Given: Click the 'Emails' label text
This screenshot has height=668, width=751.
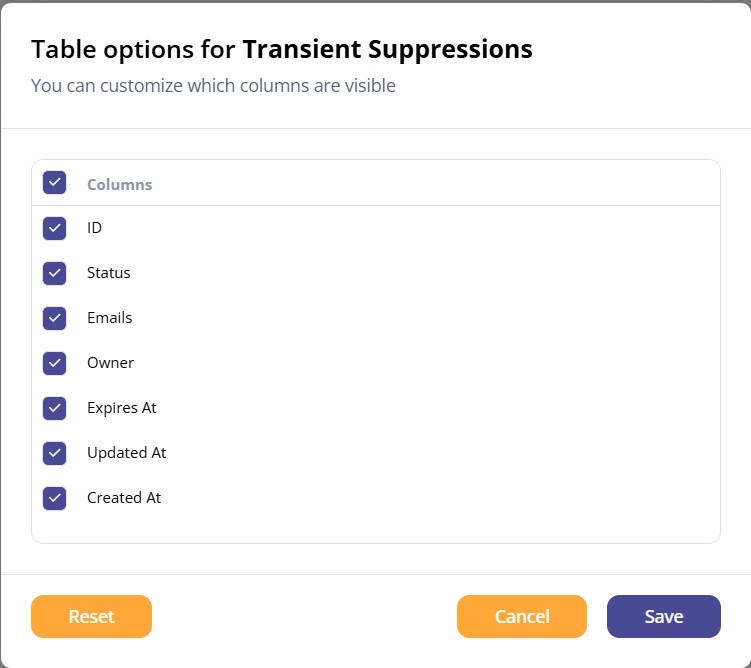Looking at the screenshot, I should click(x=110, y=318).
